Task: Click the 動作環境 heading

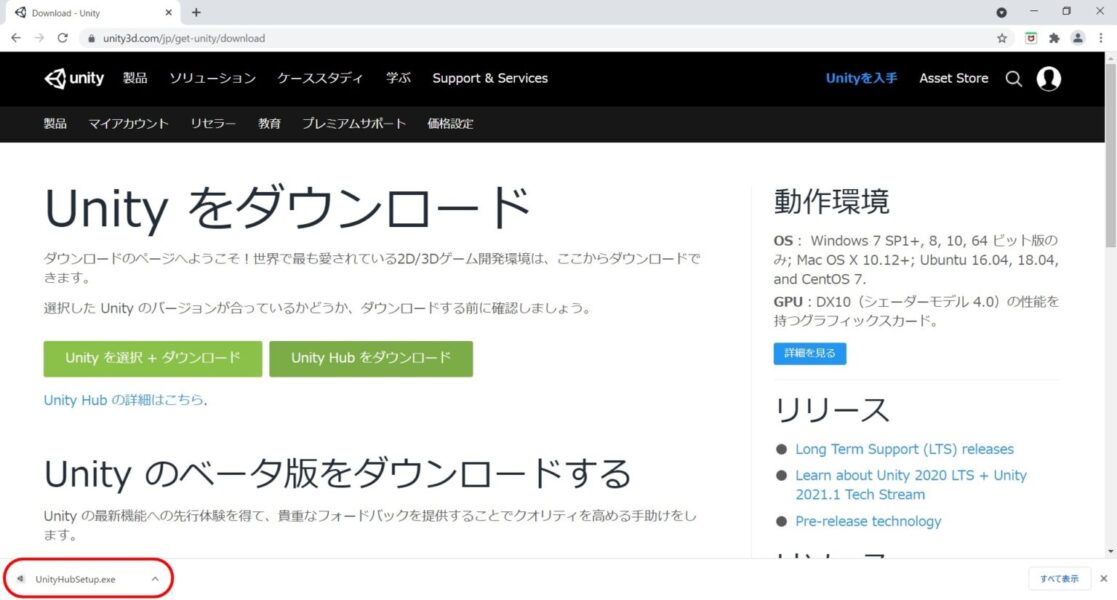Action: [831, 202]
